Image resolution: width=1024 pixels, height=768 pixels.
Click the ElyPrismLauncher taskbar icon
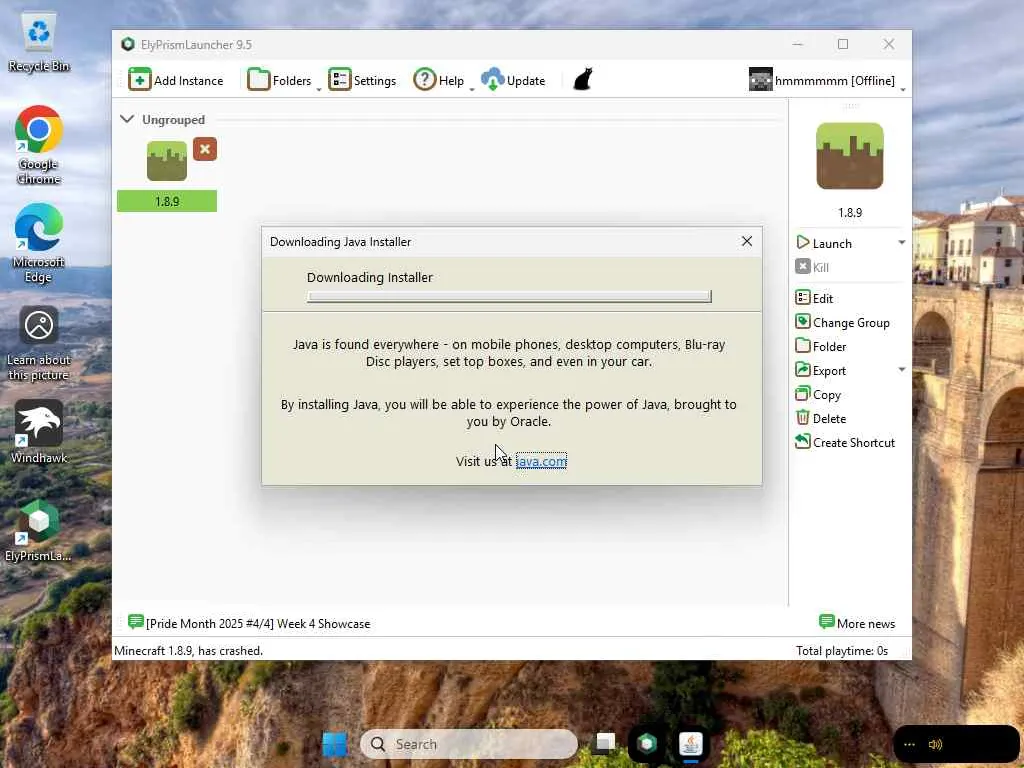click(x=647, y=743)
